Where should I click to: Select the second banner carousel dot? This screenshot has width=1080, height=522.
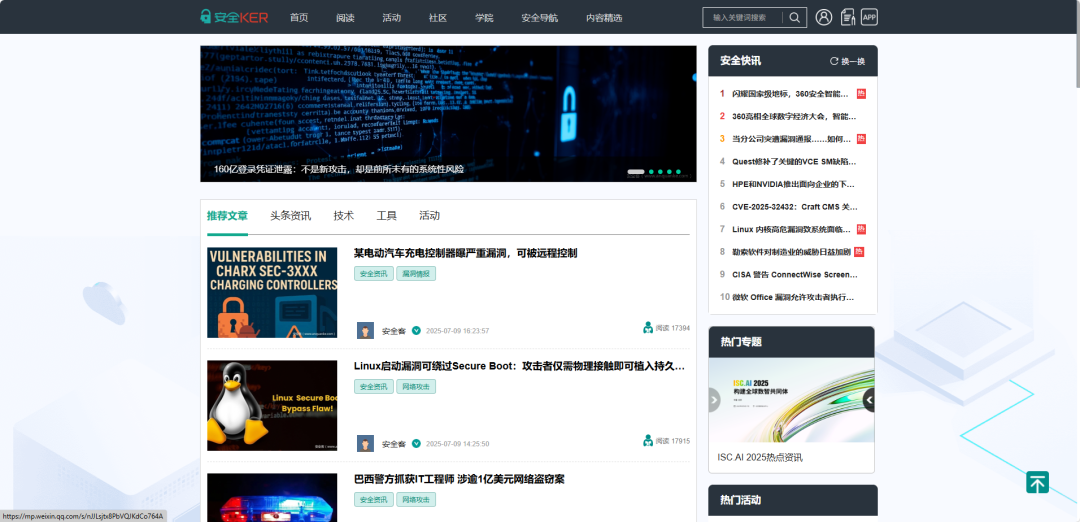tap(651, 171)
